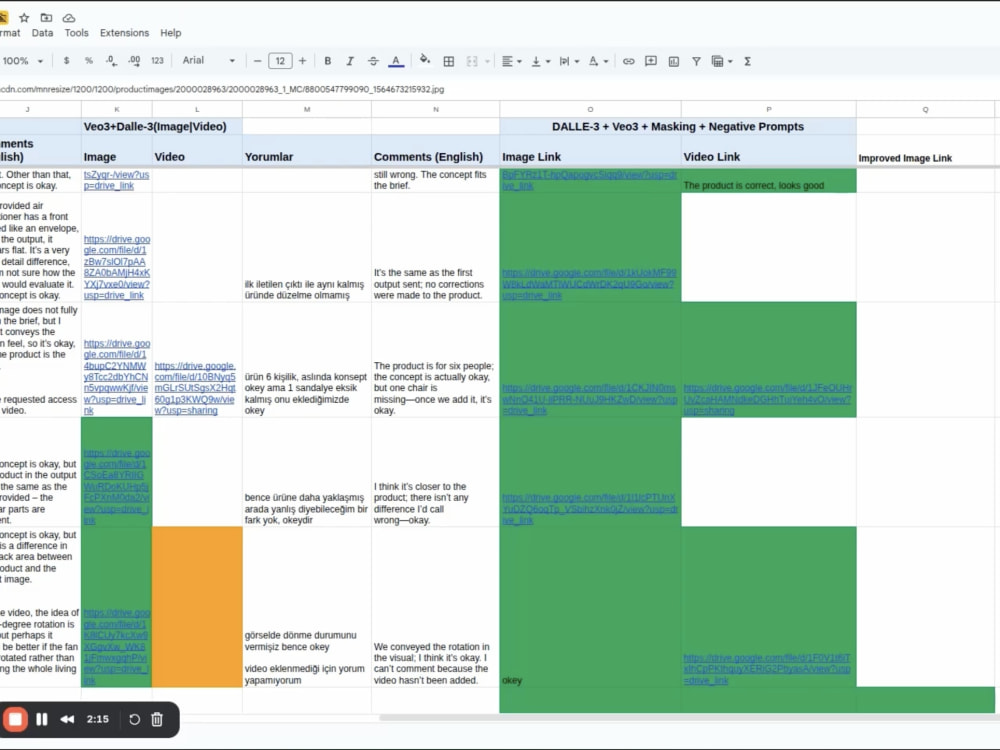This screenshot has width=1000, height=750.
Task: Click the horizontal scrollbar
Action: [689, 717]
